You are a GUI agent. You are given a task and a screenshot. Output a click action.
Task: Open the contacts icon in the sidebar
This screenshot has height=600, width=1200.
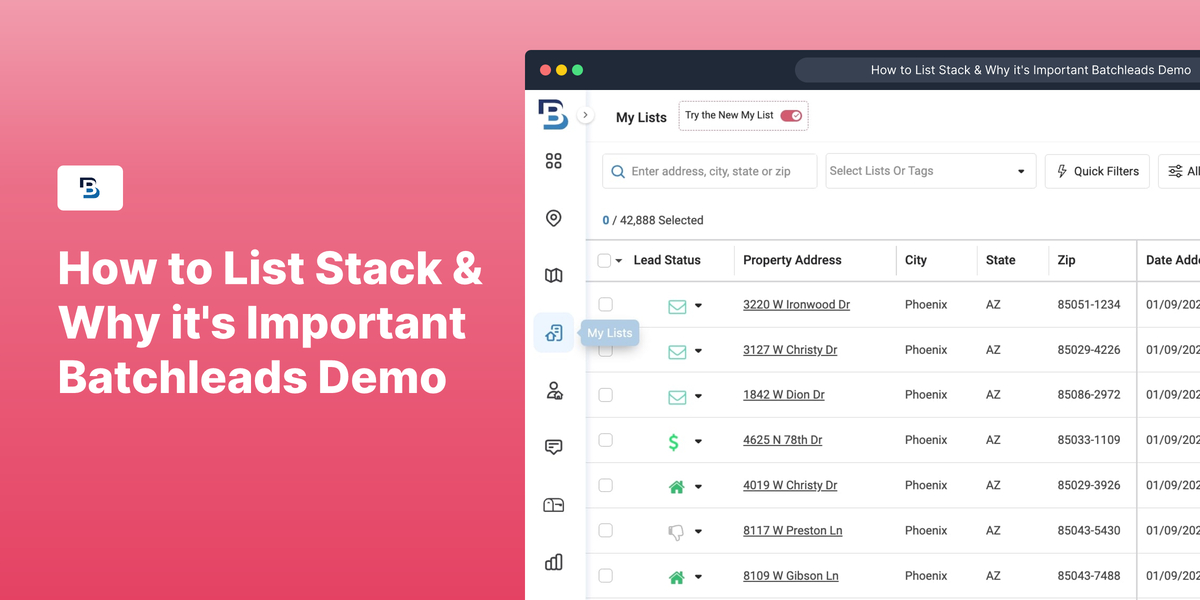pos(554,390)
